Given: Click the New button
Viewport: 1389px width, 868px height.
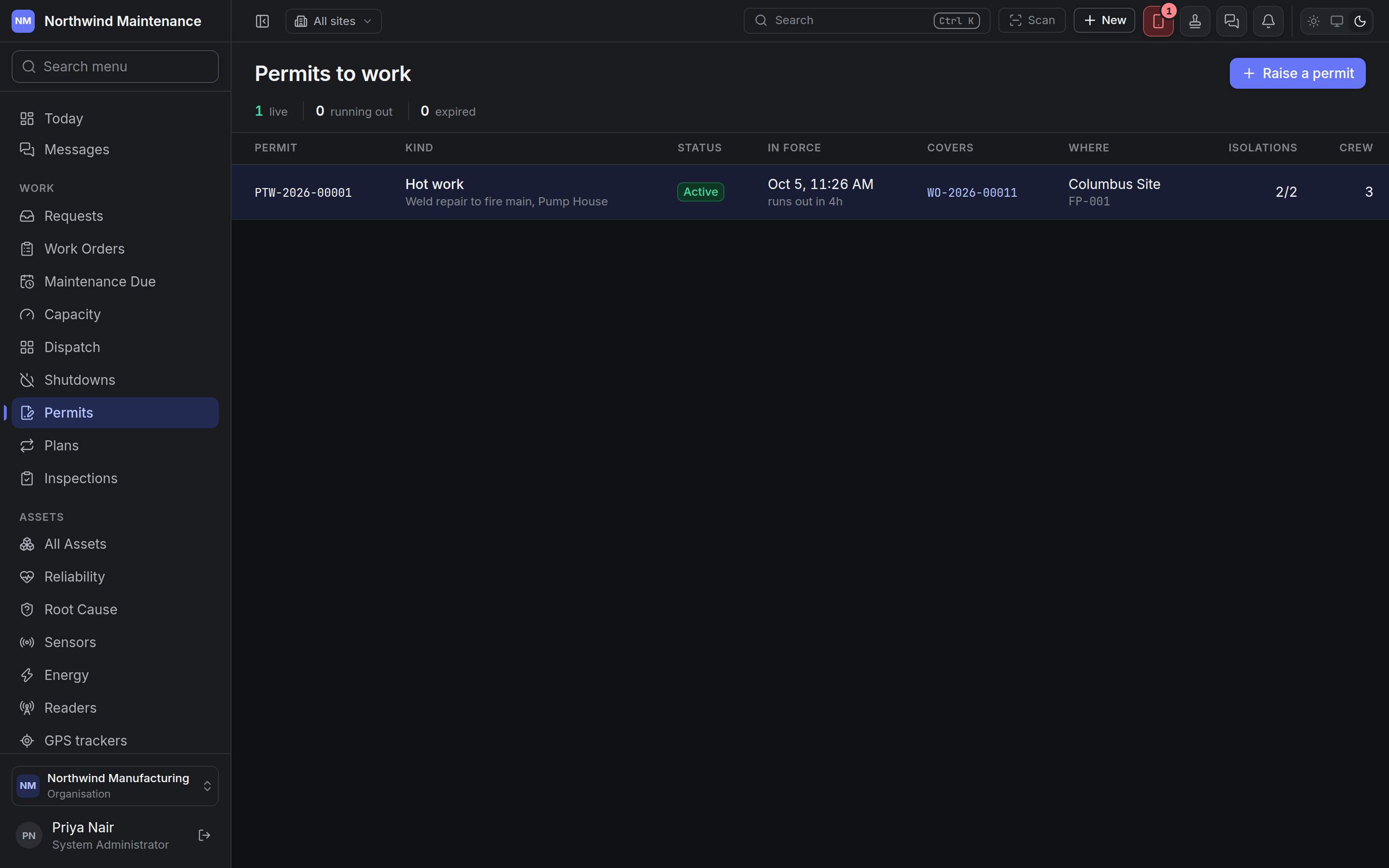Looking at the screenshot, I should [x=1104, y=21].
